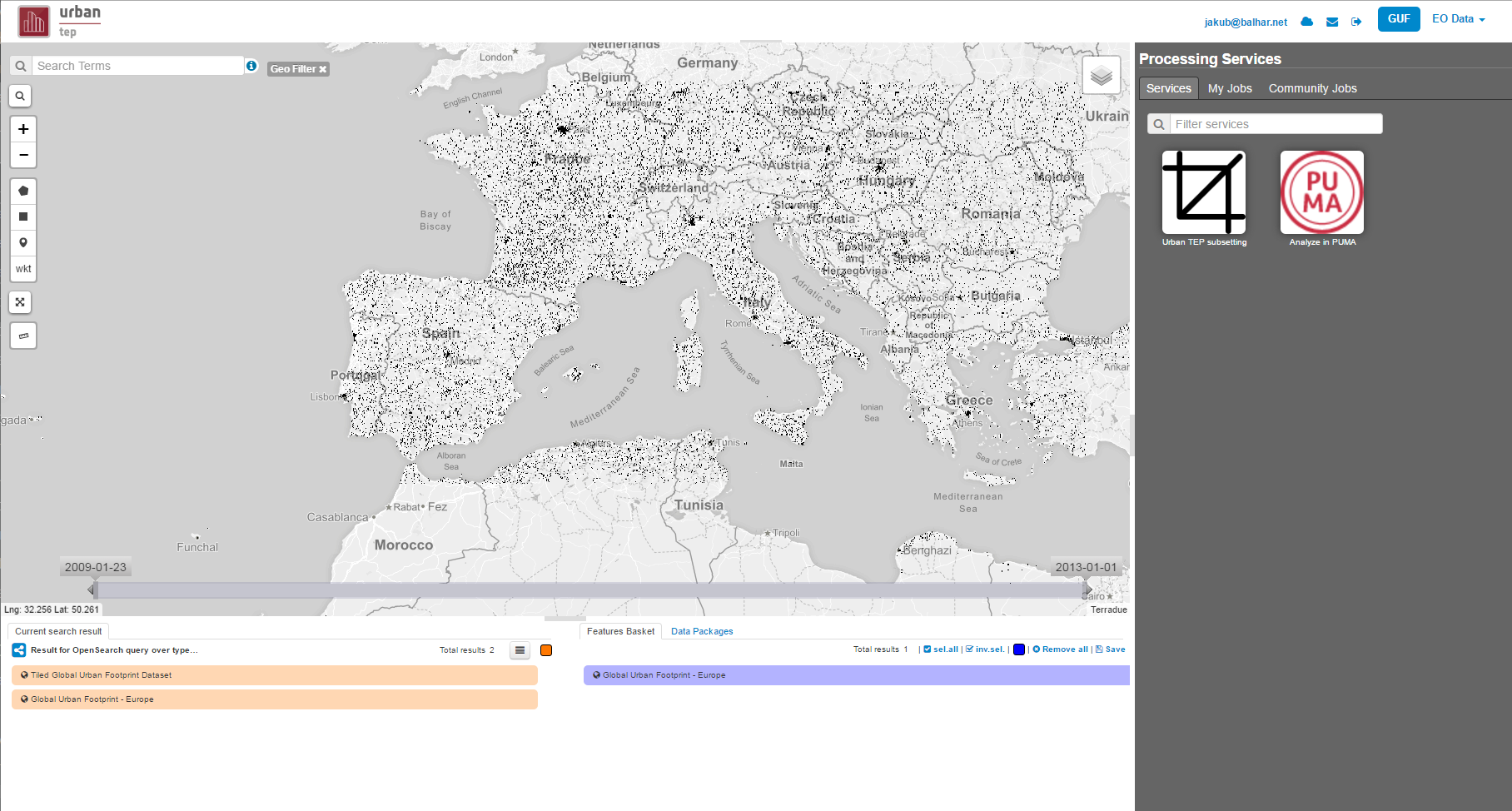Click Remove all in the basket
This screenshot has width=1512, height=811.
(x=1060, y=649)
